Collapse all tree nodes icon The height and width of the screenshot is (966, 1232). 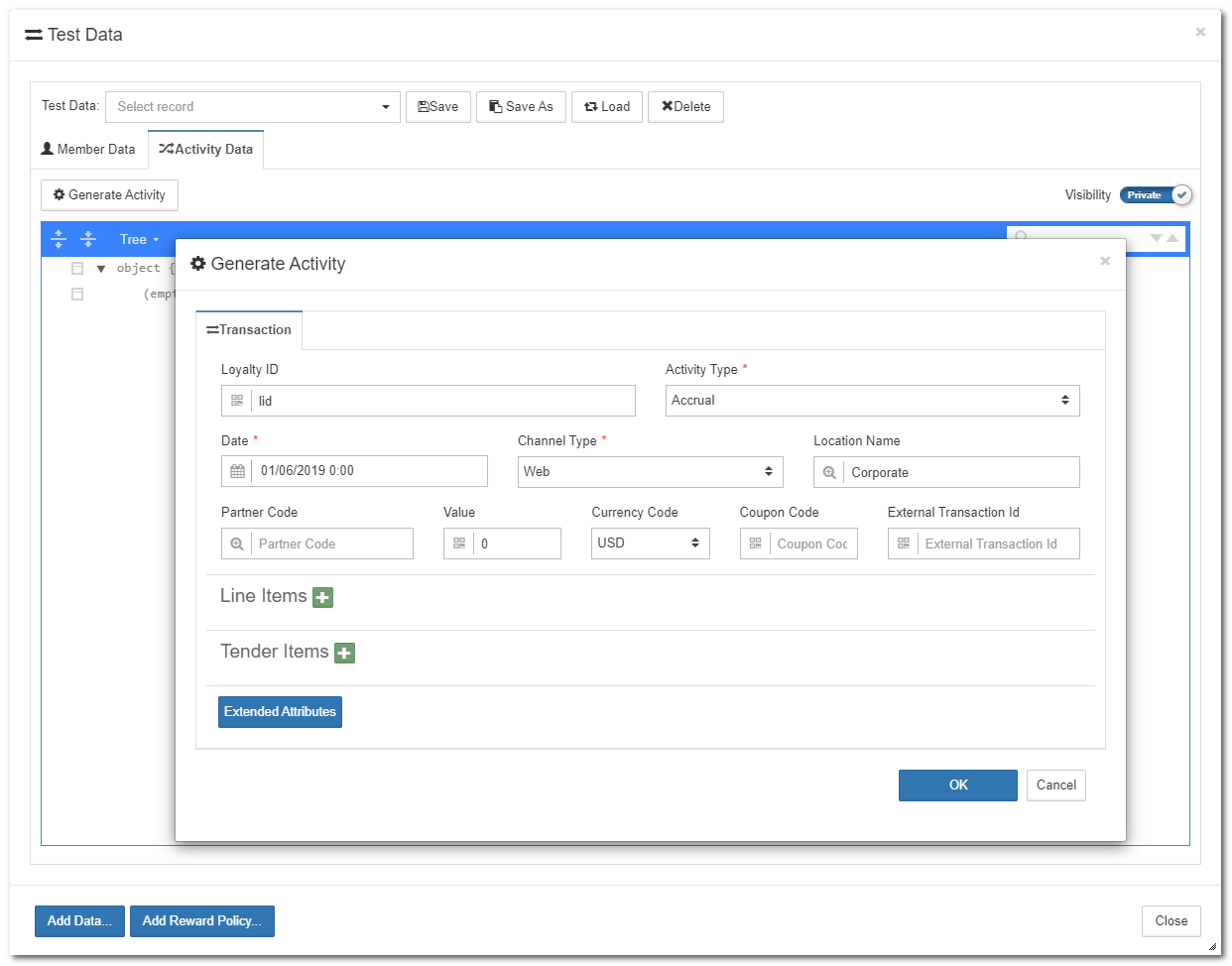[x=88, y=239]
